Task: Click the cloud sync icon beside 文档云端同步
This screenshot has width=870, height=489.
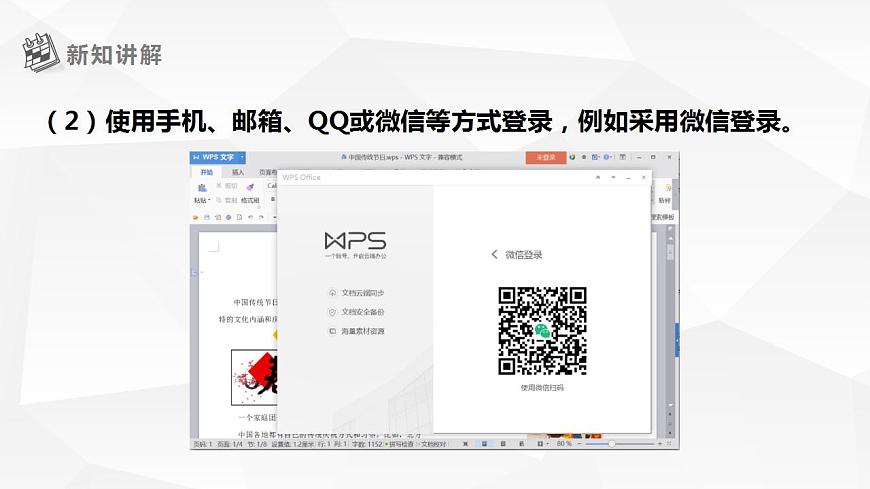Action: (332, 293)
